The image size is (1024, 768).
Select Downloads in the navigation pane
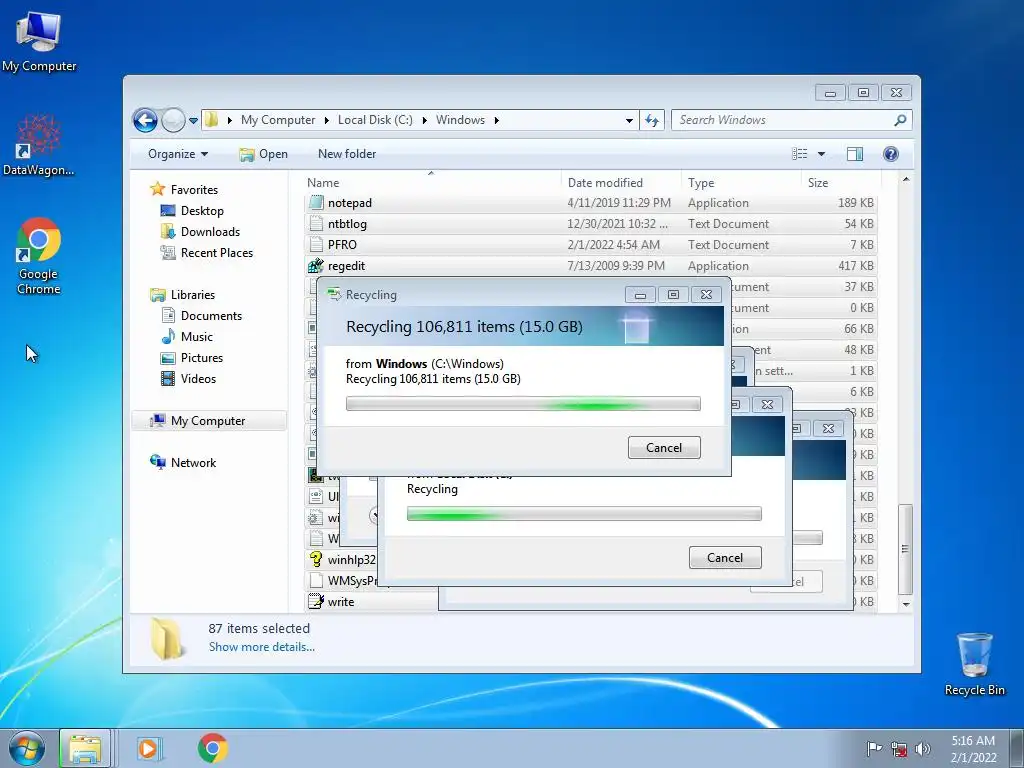tap(200, 232)
